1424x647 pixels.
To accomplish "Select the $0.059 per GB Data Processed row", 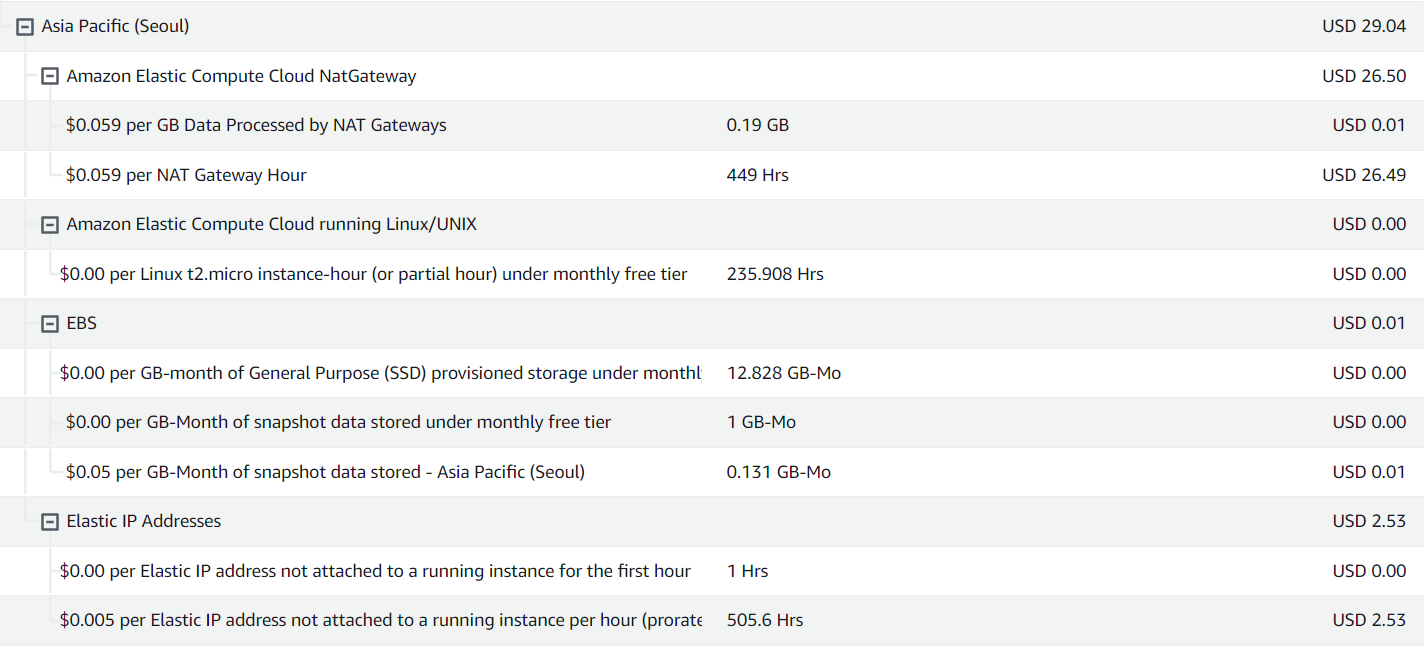I will (712, 125).
